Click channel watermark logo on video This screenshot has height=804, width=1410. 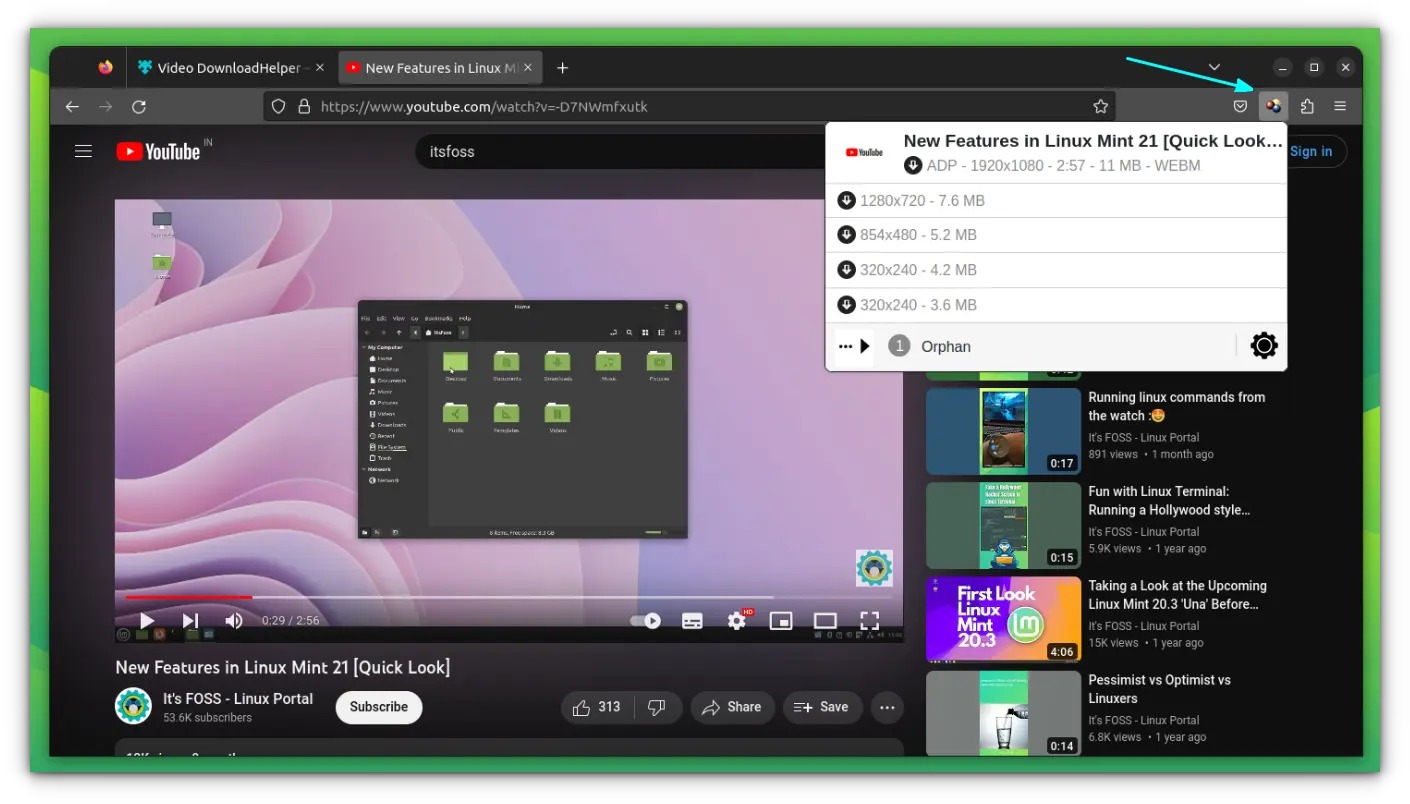pyautogui.click(x=874, y=568)
